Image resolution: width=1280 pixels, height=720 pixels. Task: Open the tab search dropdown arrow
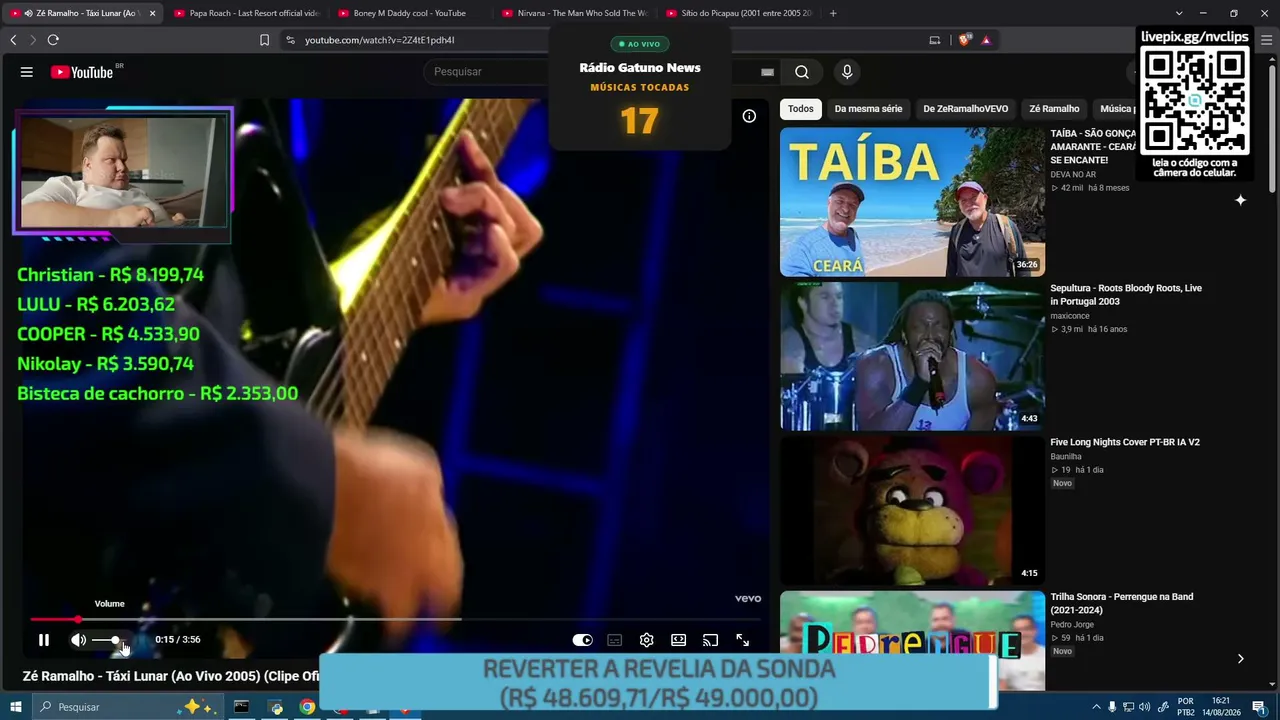(1179, 13)
